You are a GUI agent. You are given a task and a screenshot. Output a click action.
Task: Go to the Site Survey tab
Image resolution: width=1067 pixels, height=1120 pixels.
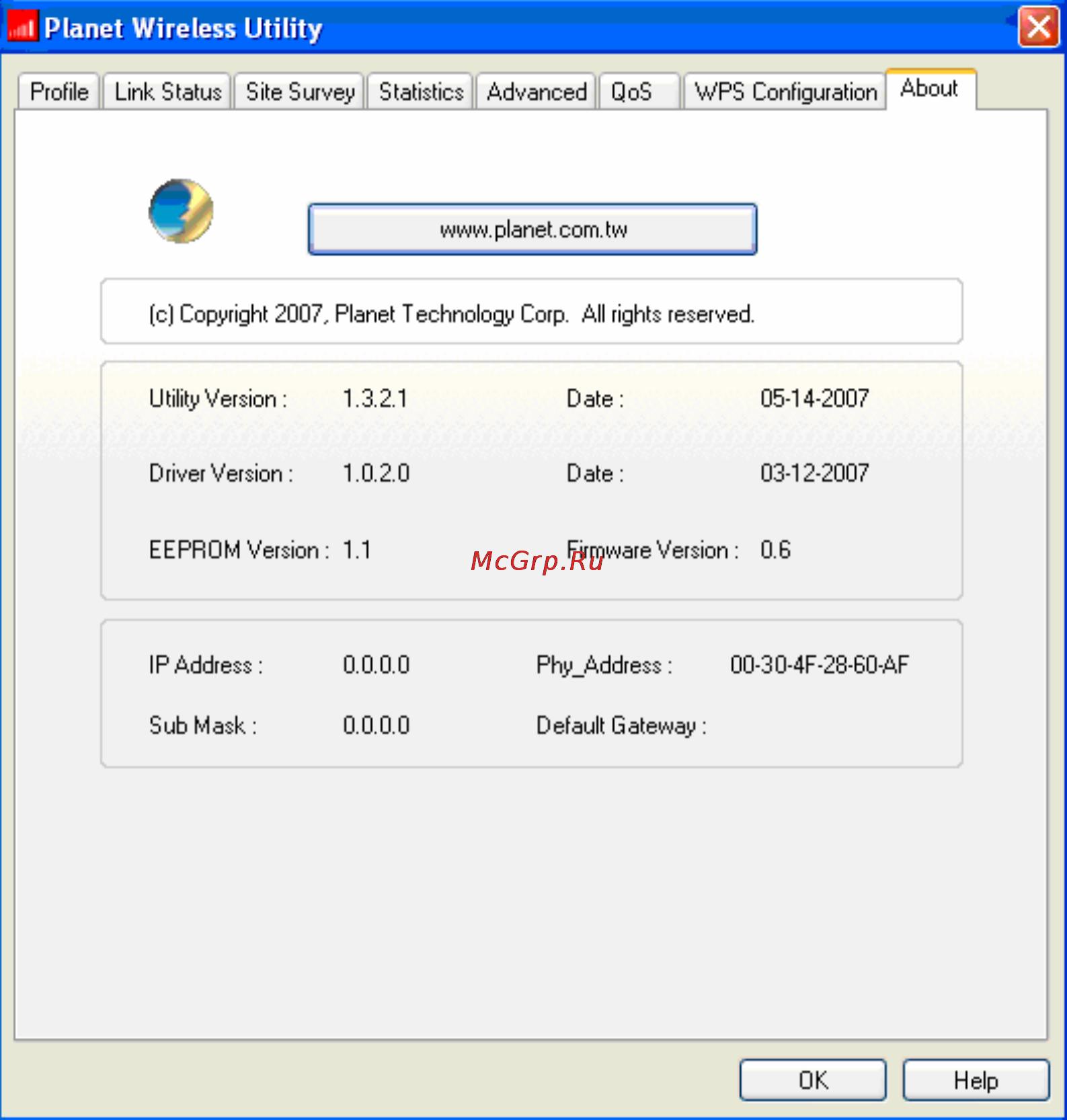[x=299, y=91]
